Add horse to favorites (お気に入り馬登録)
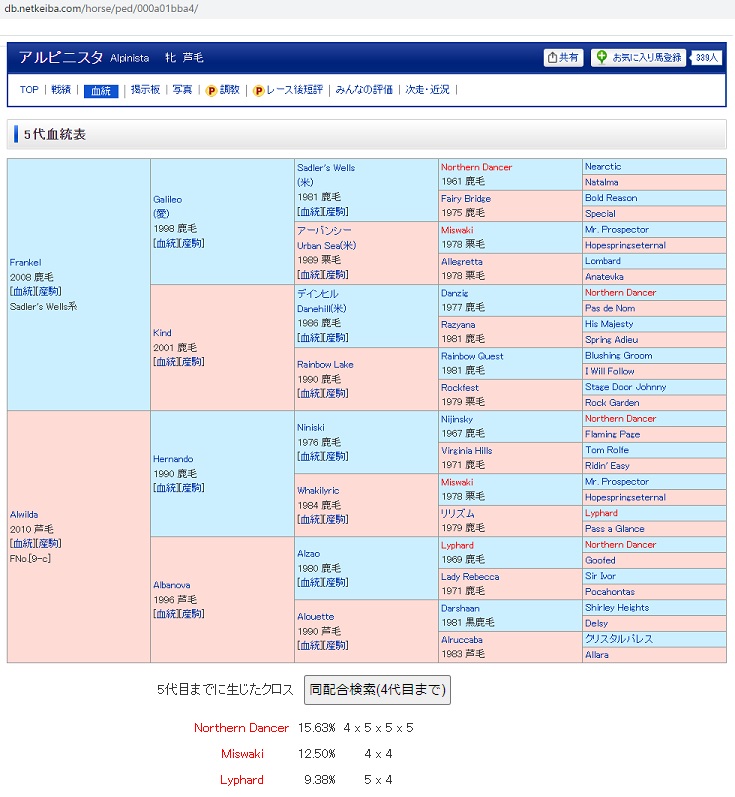 point(638,57)
